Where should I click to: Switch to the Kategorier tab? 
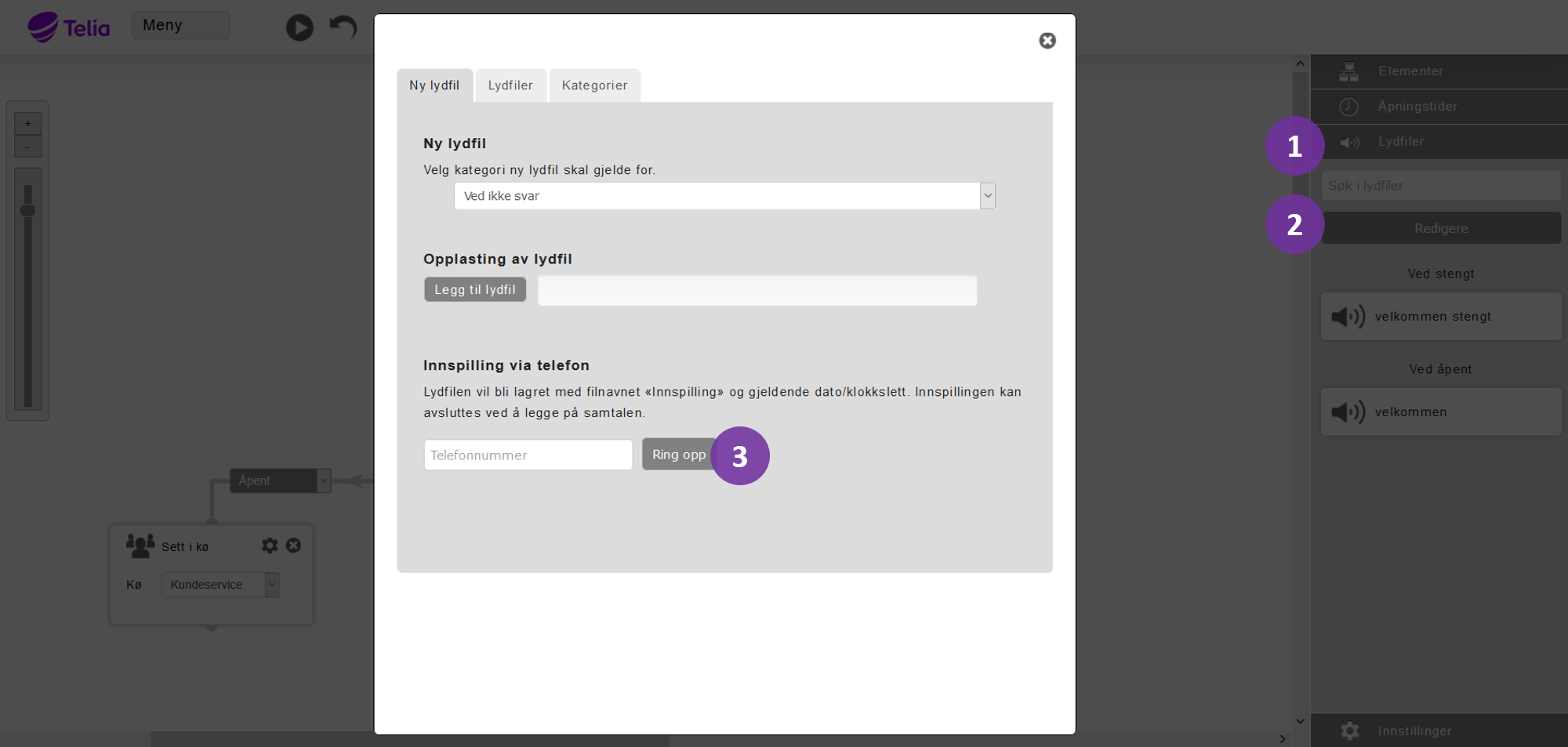tap(594, 85)
